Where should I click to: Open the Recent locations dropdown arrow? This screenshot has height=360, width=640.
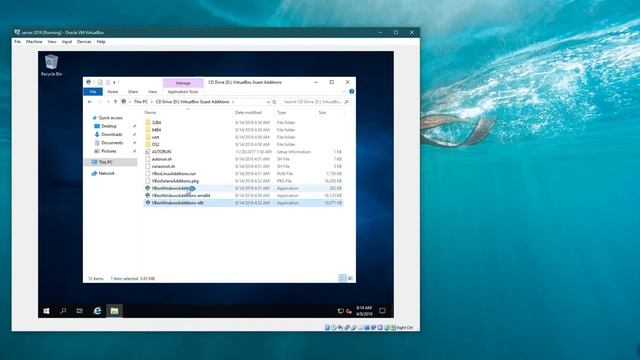tap(108, 102)
